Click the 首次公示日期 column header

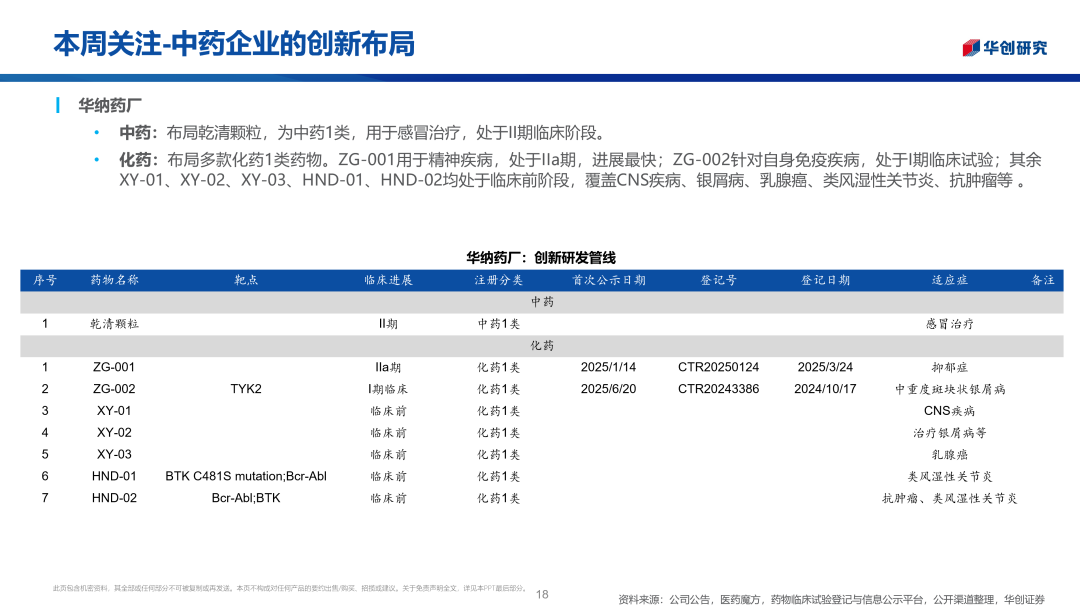608,280
